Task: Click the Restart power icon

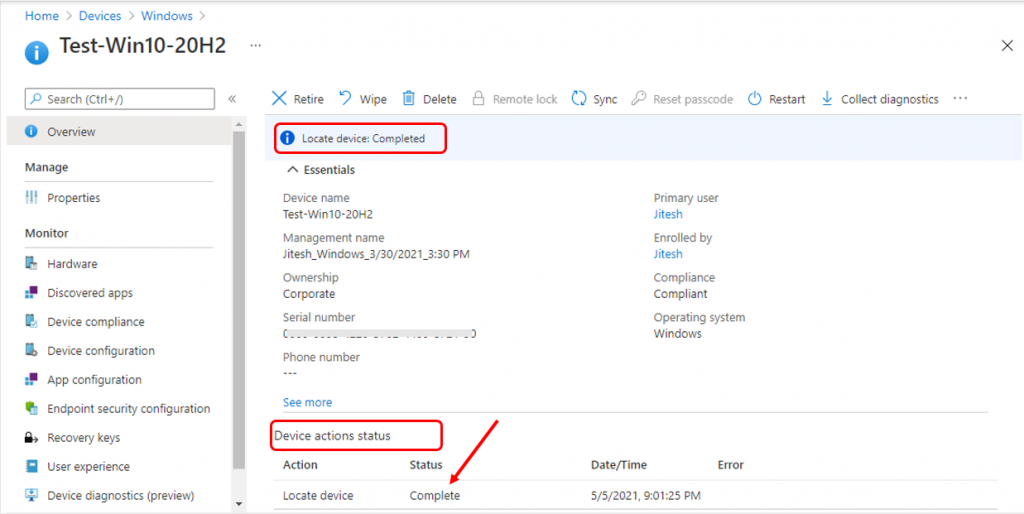Action: coord(755,99)
